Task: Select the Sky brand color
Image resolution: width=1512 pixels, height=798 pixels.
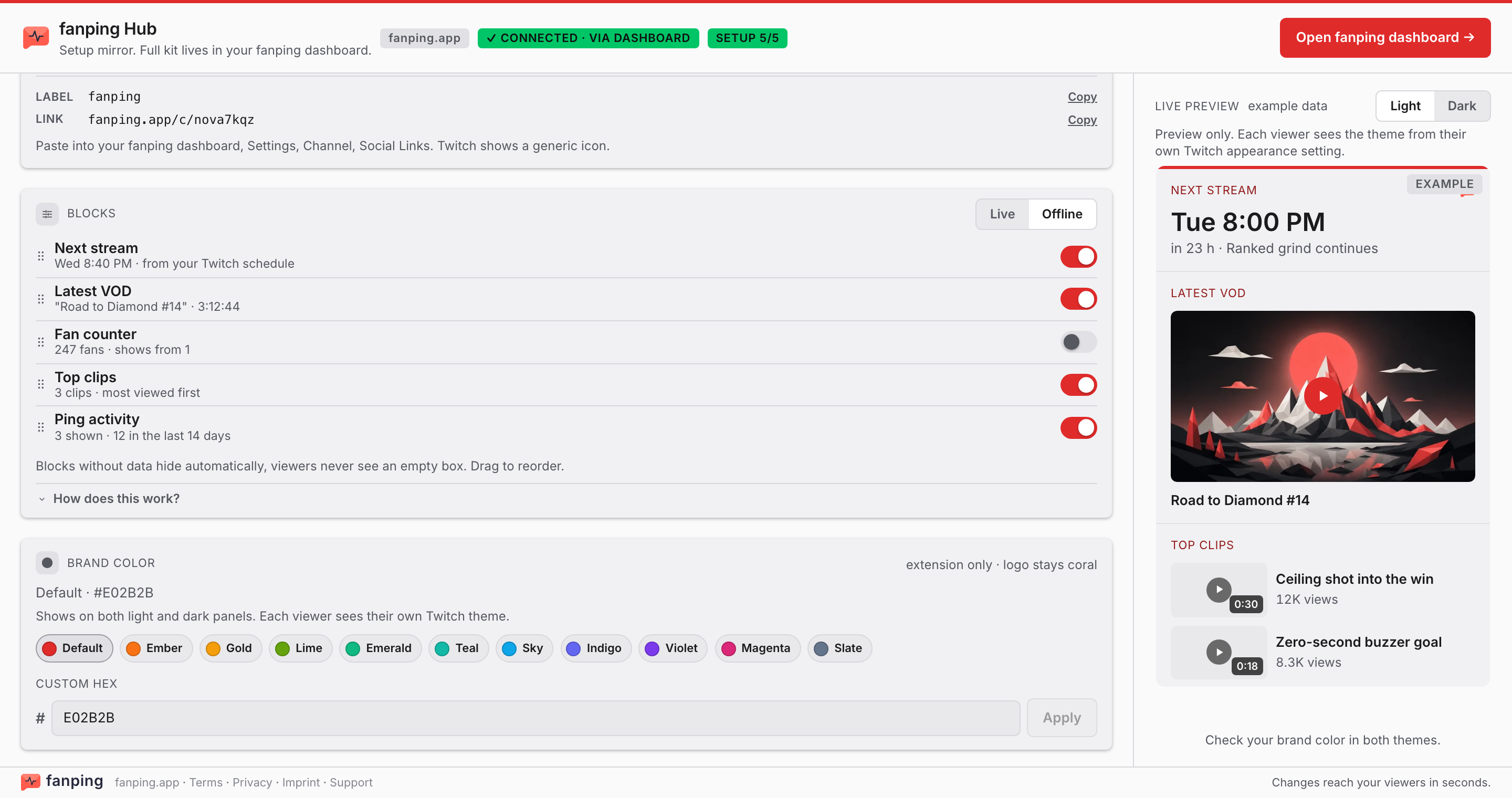Action: (x=524, y=648)
